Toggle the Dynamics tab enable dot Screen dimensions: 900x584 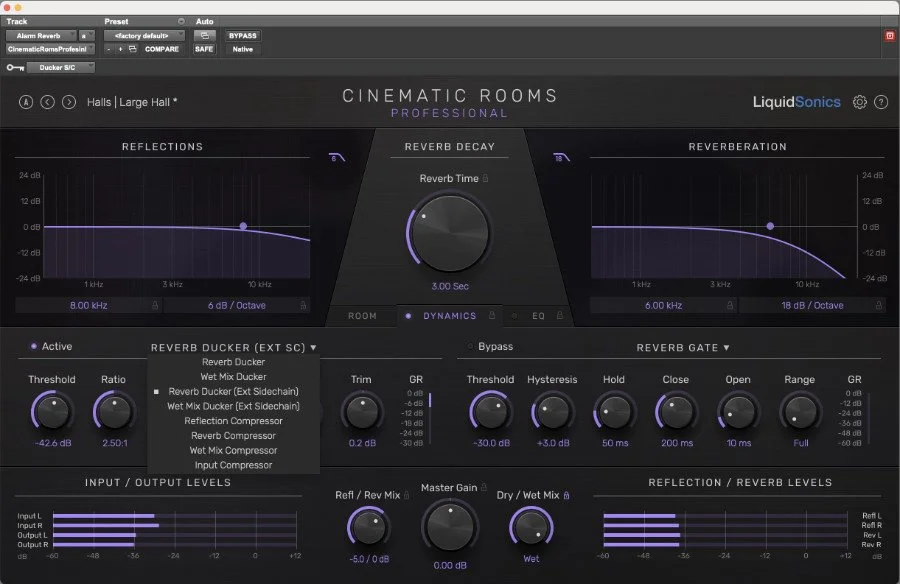coord(408,316)
